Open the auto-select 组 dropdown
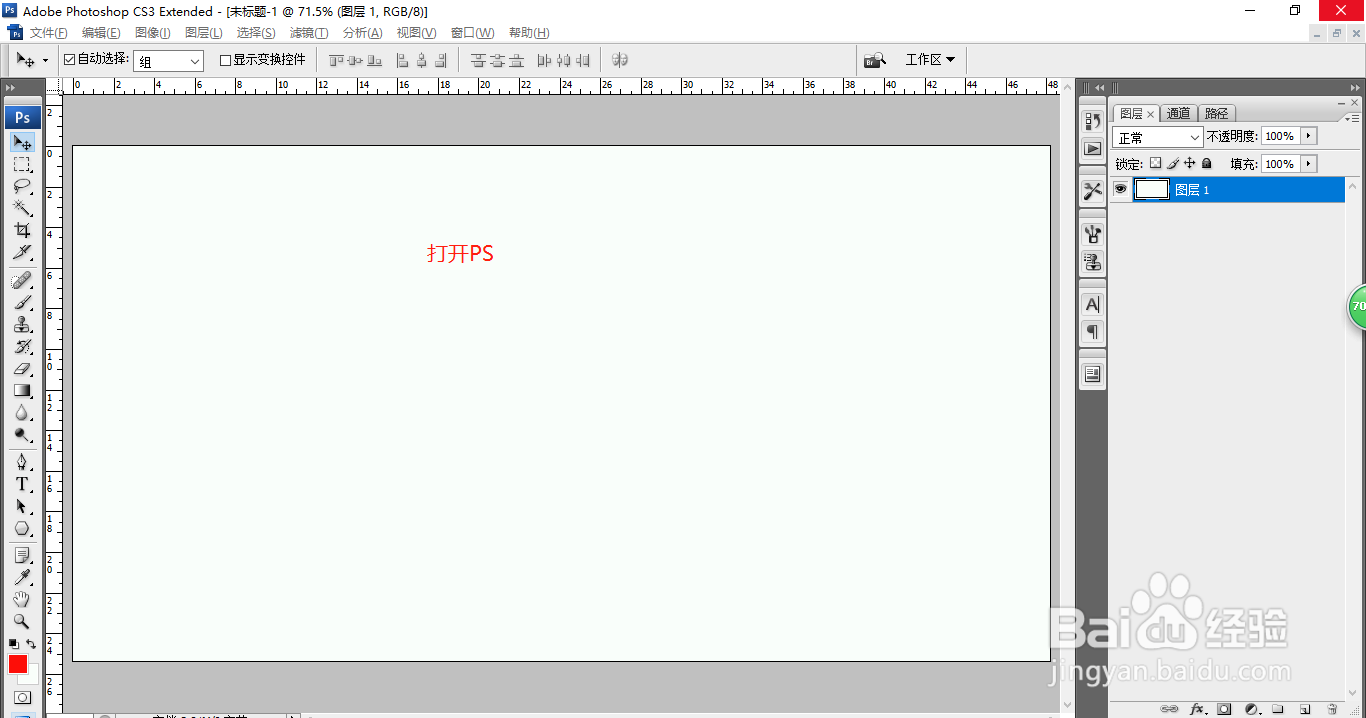 click(x=169, y=61)
